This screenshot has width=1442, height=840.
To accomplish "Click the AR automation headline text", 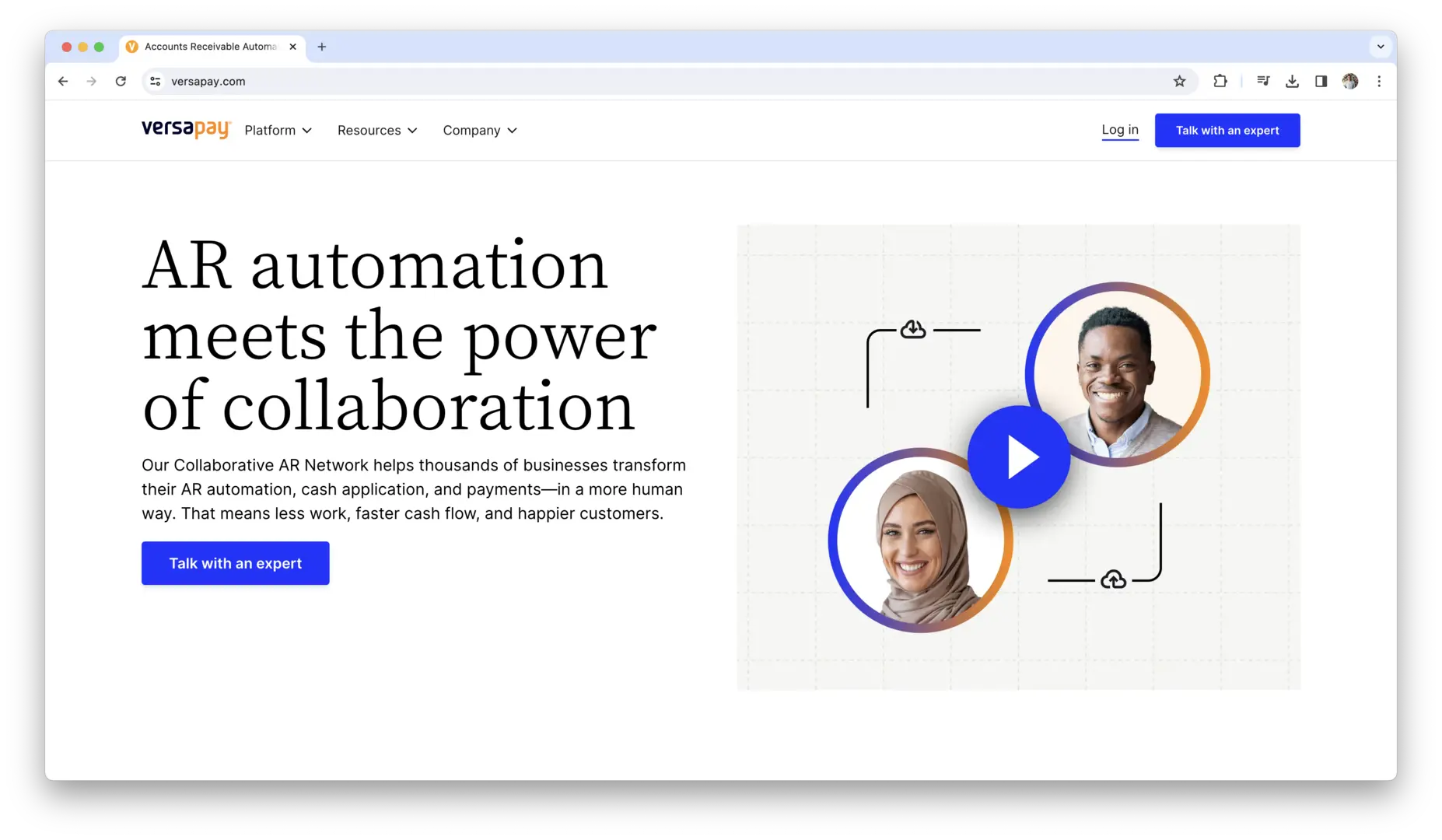I will 399,334.
